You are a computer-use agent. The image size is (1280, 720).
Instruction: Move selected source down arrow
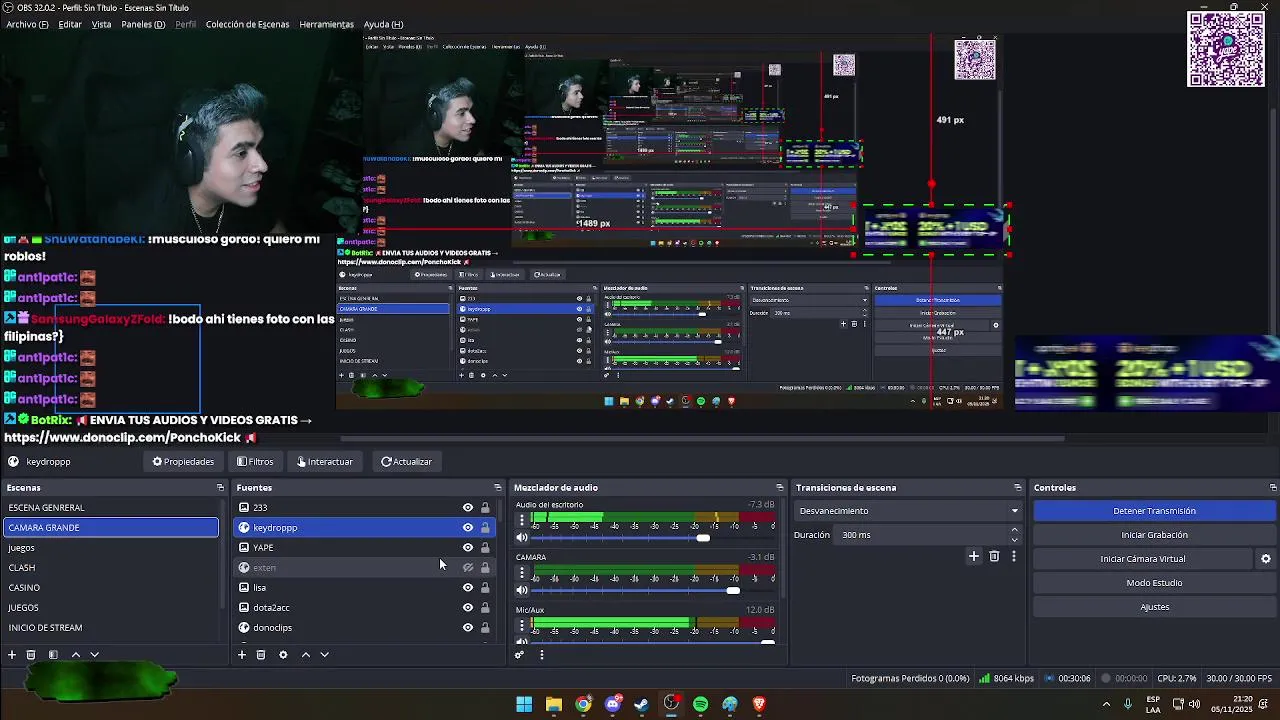tap(324, 654)
